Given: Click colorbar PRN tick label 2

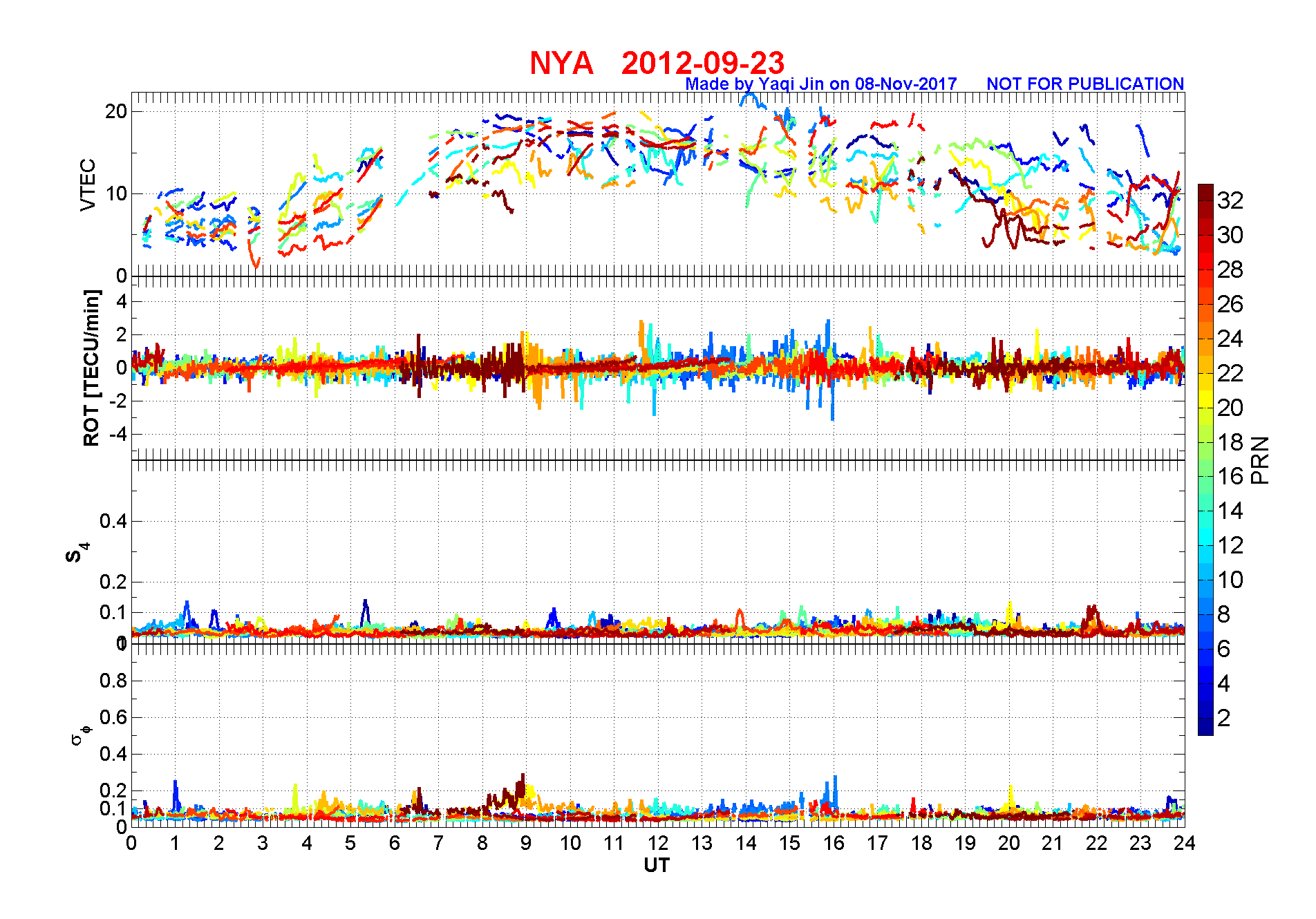Looking at the screenshot, I should 1224,718.
